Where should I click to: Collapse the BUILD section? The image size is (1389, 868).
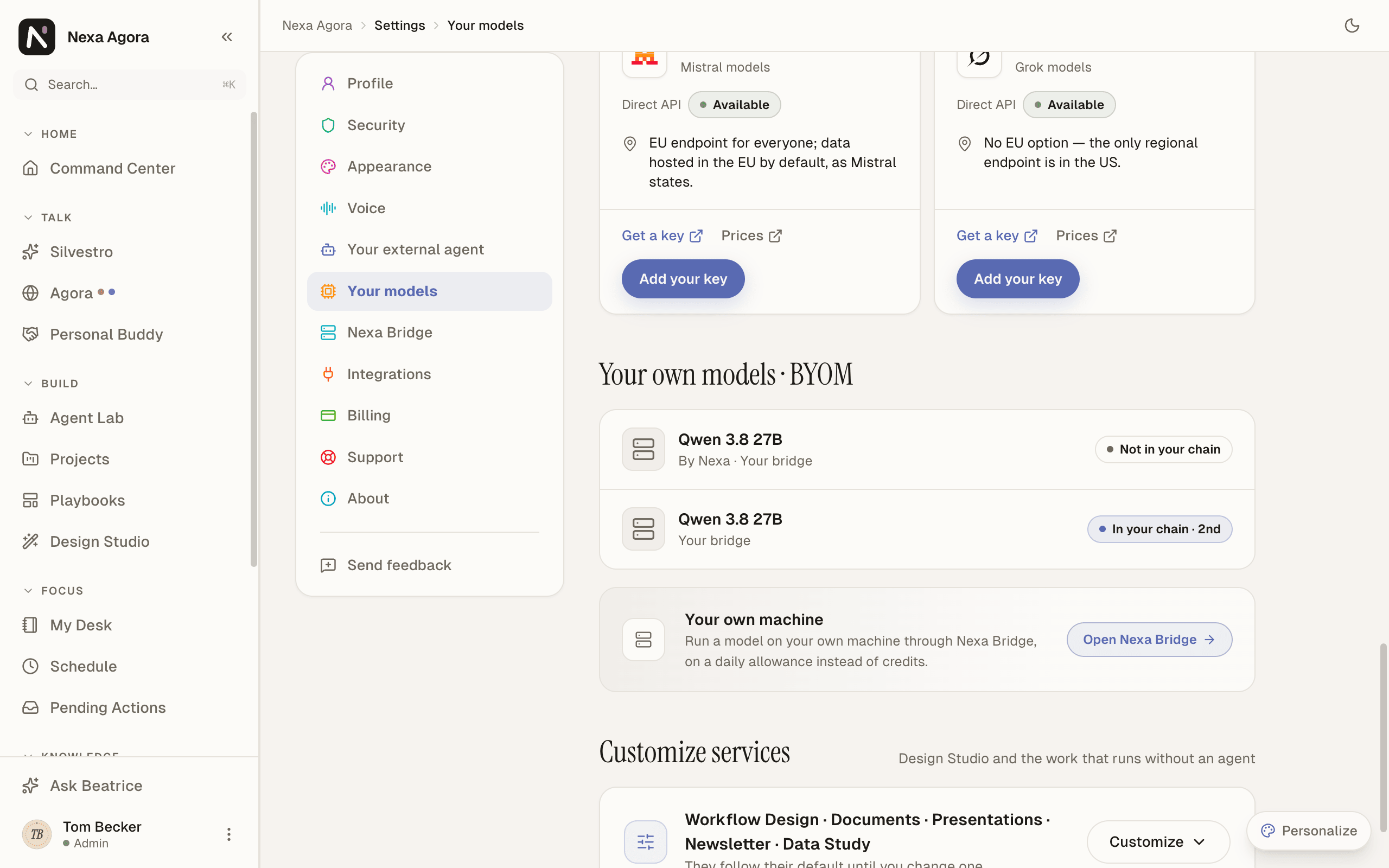pos(50,384)
